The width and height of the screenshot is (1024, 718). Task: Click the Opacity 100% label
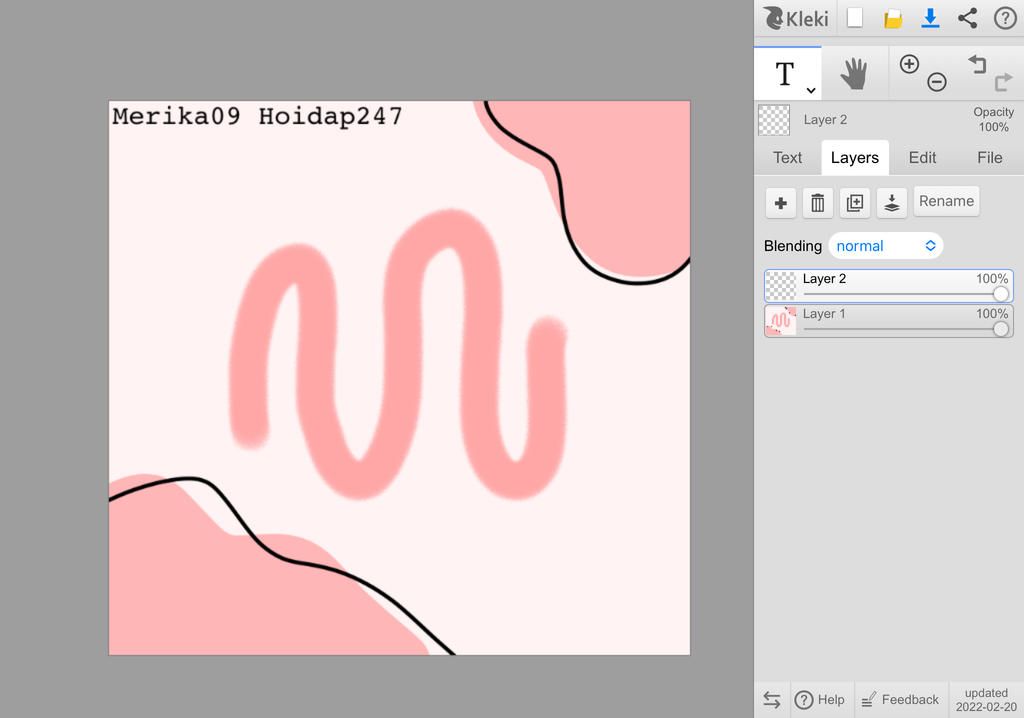(x=993, y=120)
